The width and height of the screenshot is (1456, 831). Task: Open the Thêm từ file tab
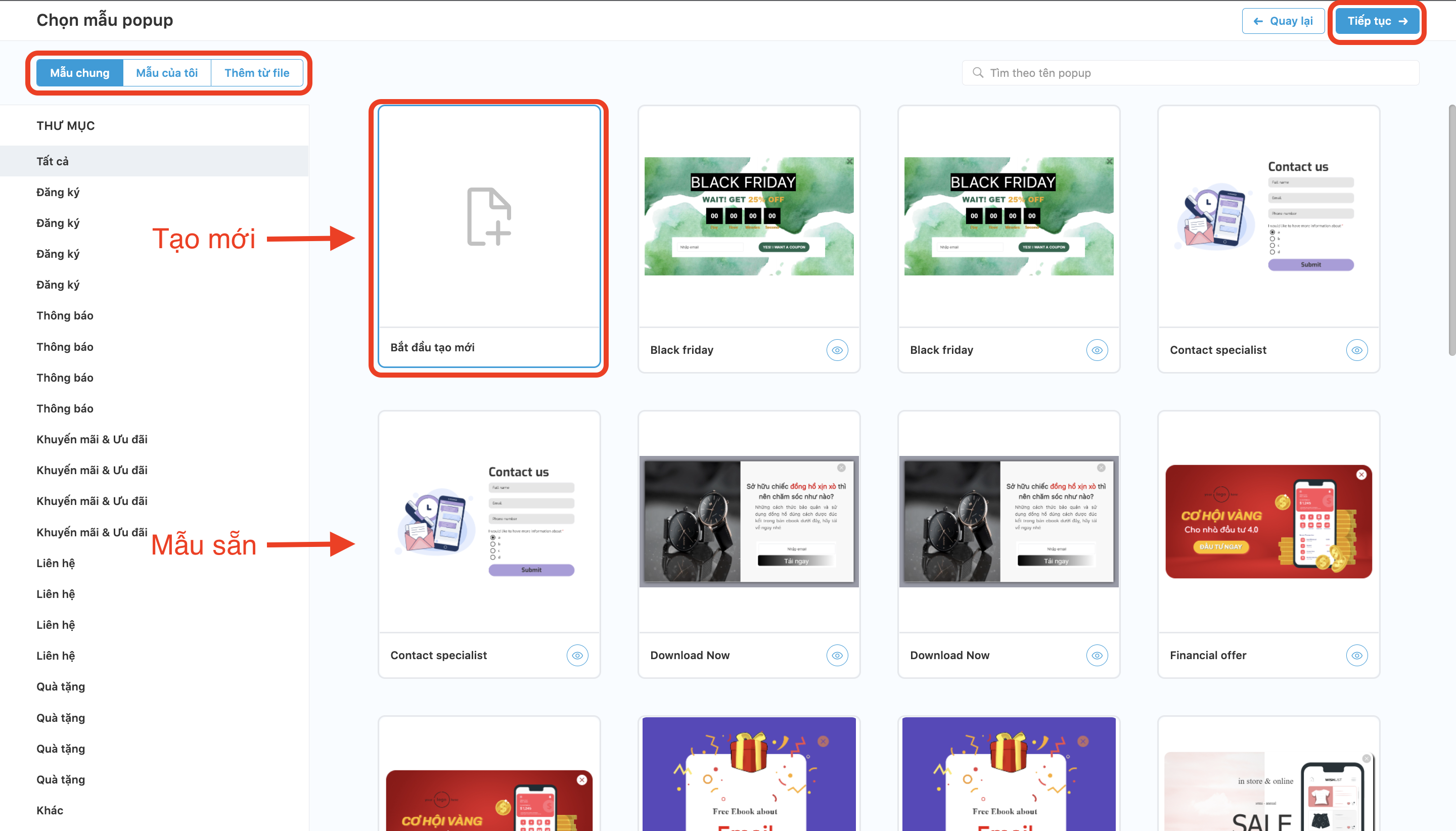click(256, 72)
